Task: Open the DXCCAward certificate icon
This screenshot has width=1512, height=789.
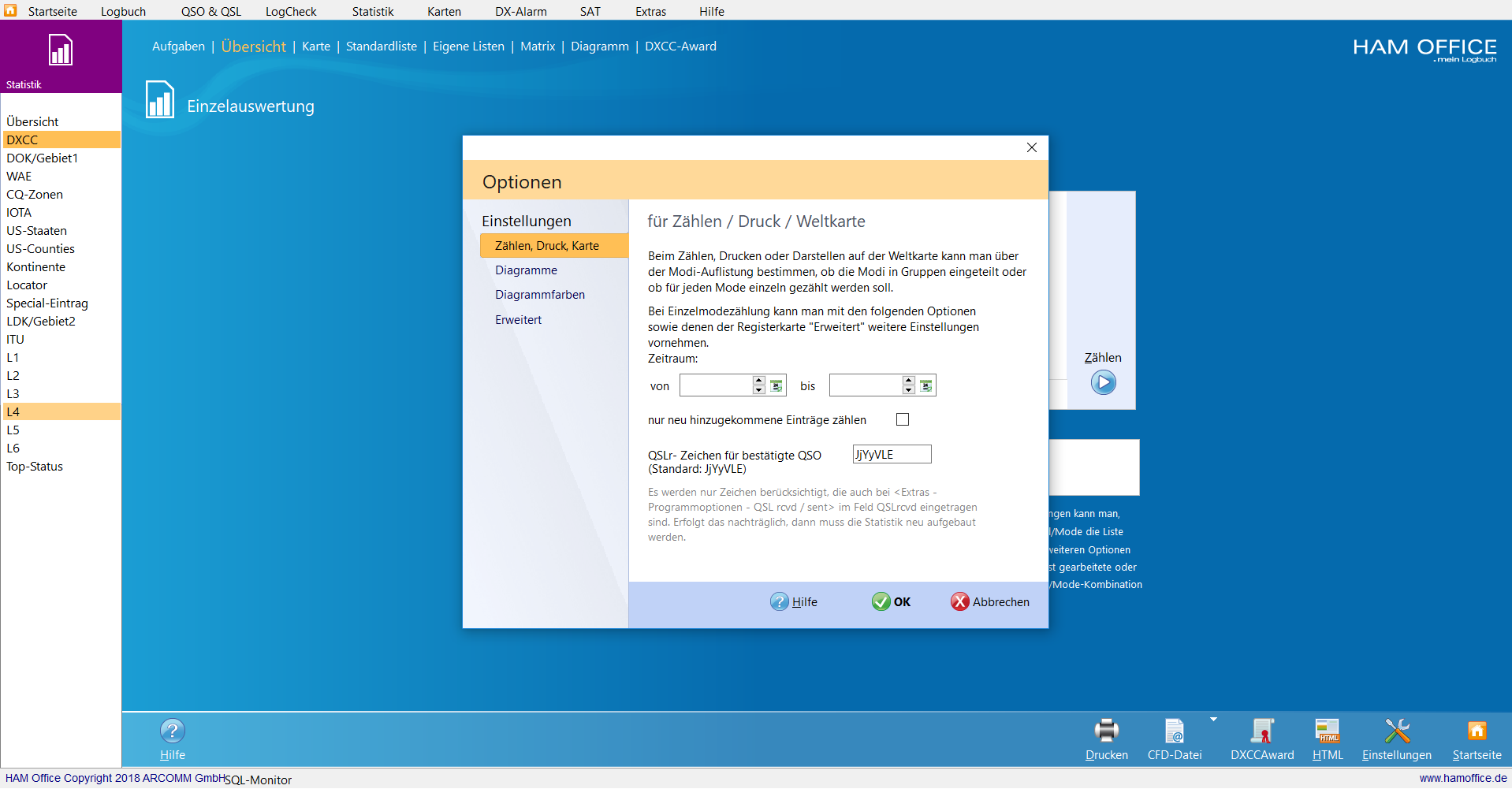Action: [x=1262, y=731]
